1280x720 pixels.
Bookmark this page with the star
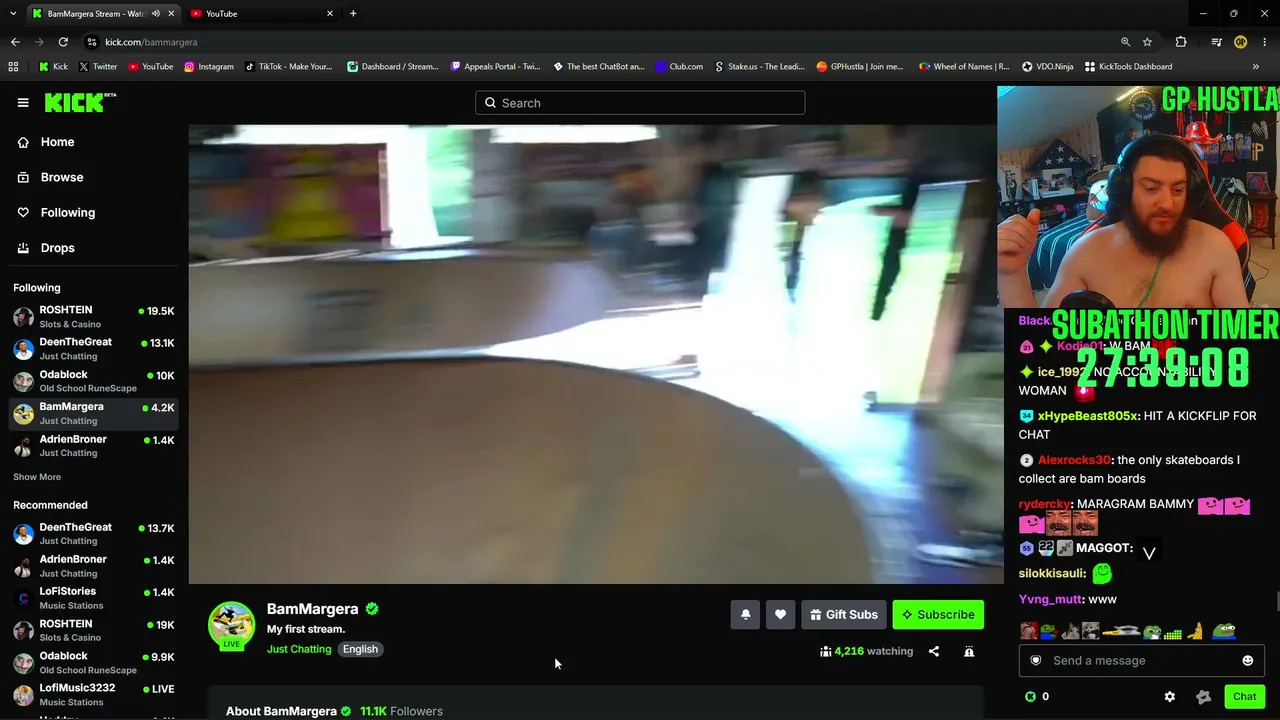click(1147, 42)
